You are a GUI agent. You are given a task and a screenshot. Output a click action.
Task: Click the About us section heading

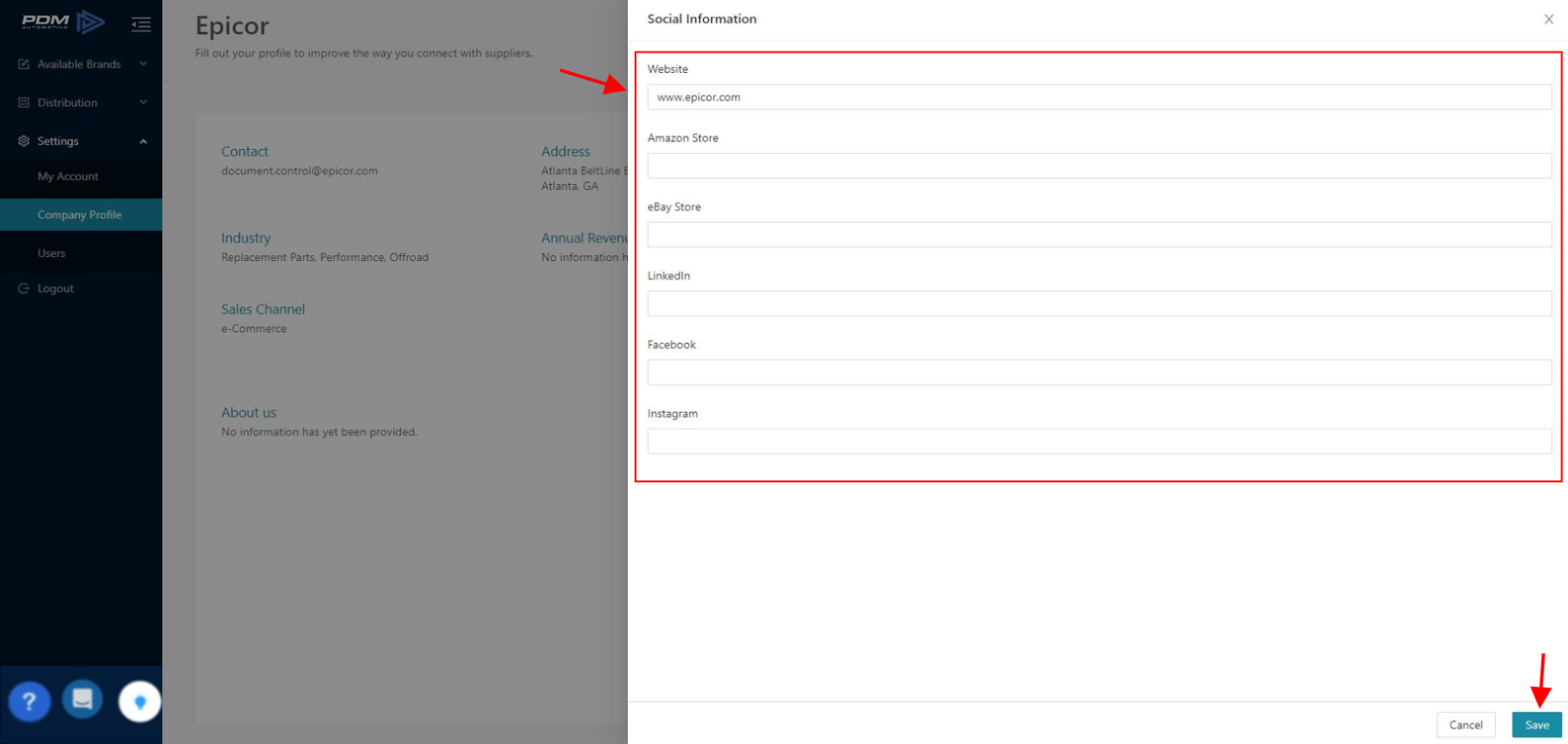pos(249,413)
